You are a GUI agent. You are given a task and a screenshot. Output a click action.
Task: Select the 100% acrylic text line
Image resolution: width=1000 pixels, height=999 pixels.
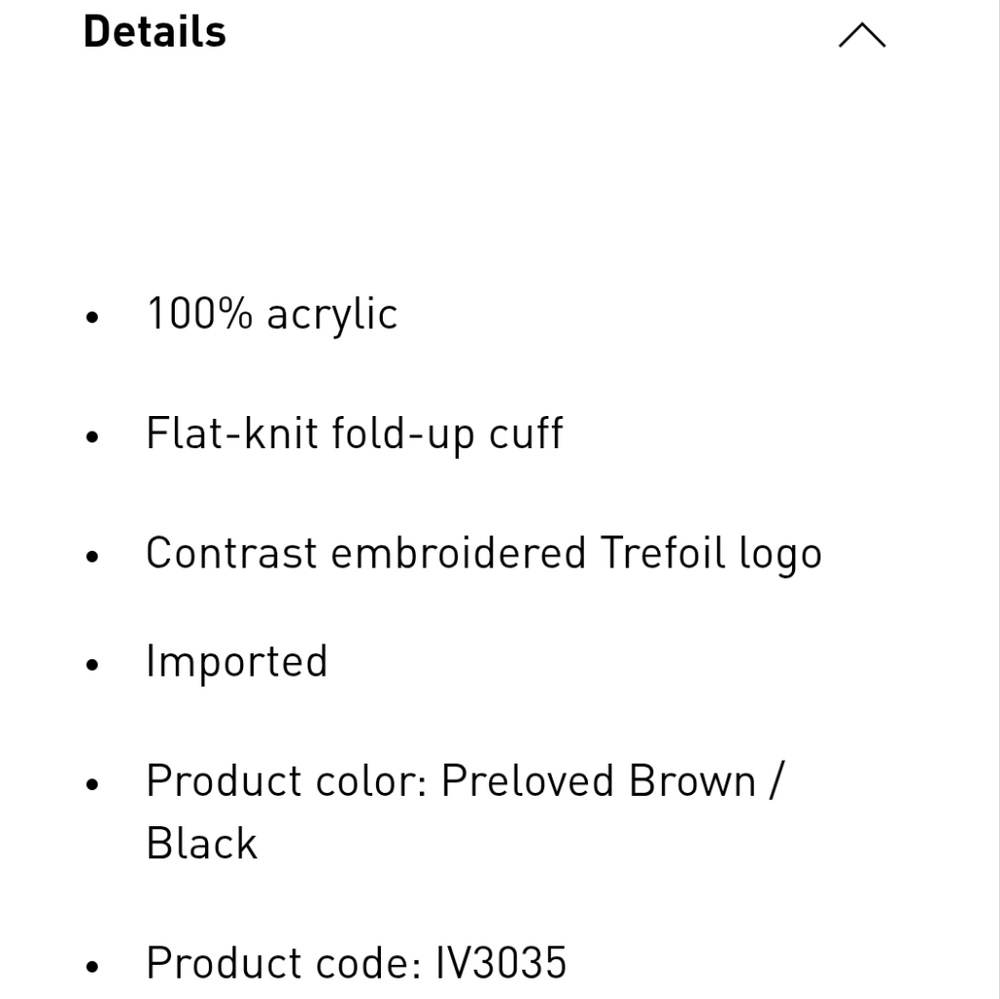(x=272, y=314)
